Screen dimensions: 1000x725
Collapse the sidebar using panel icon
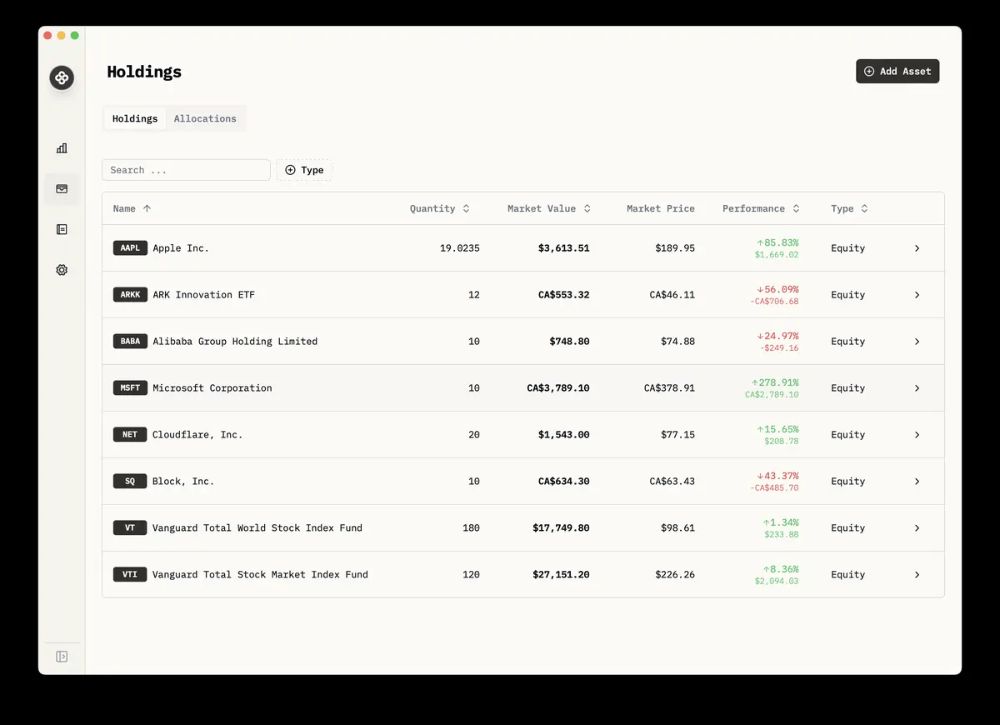point(62,657)
